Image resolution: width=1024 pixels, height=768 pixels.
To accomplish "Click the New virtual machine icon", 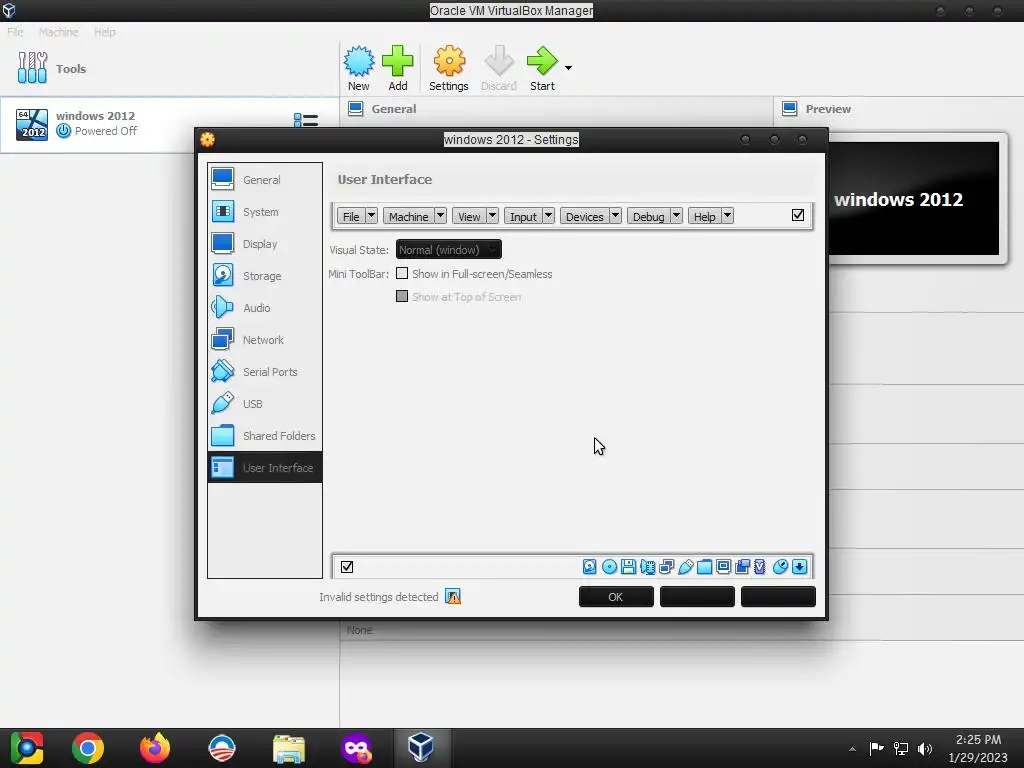I will pyautogui.click(x=359, y=61).
